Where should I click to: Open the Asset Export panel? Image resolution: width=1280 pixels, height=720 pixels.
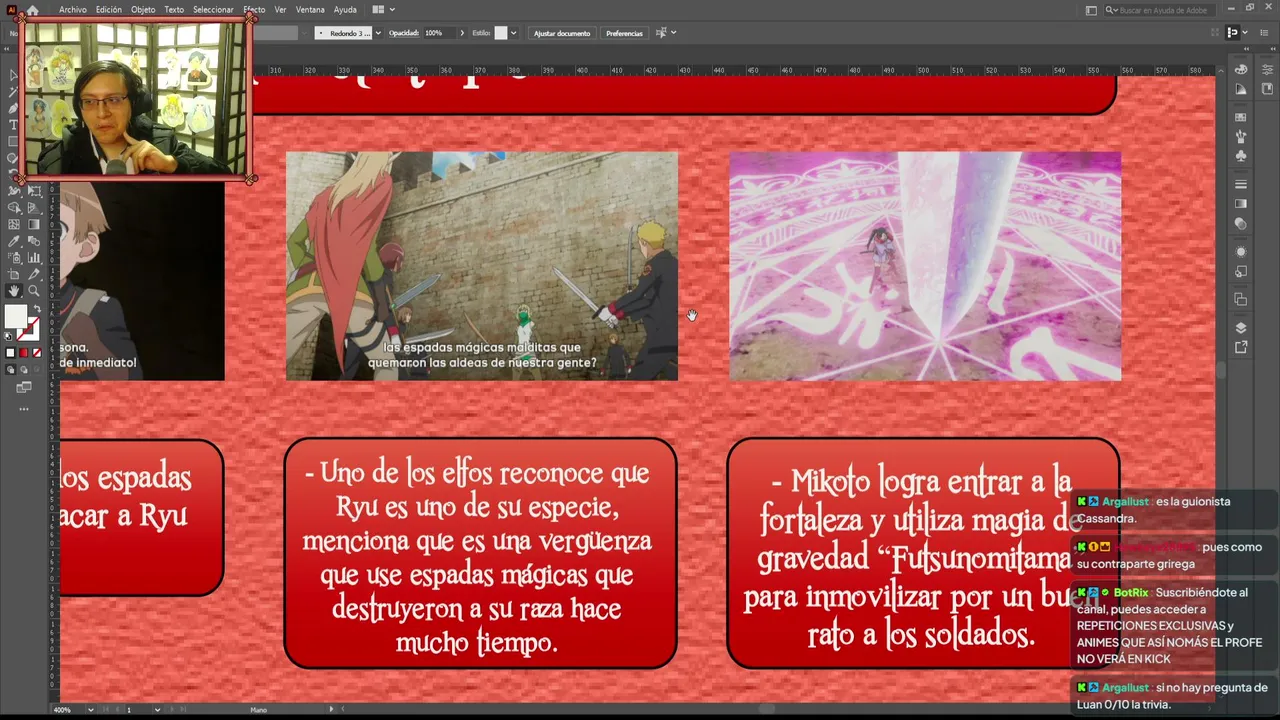[x=1241, y=347]
